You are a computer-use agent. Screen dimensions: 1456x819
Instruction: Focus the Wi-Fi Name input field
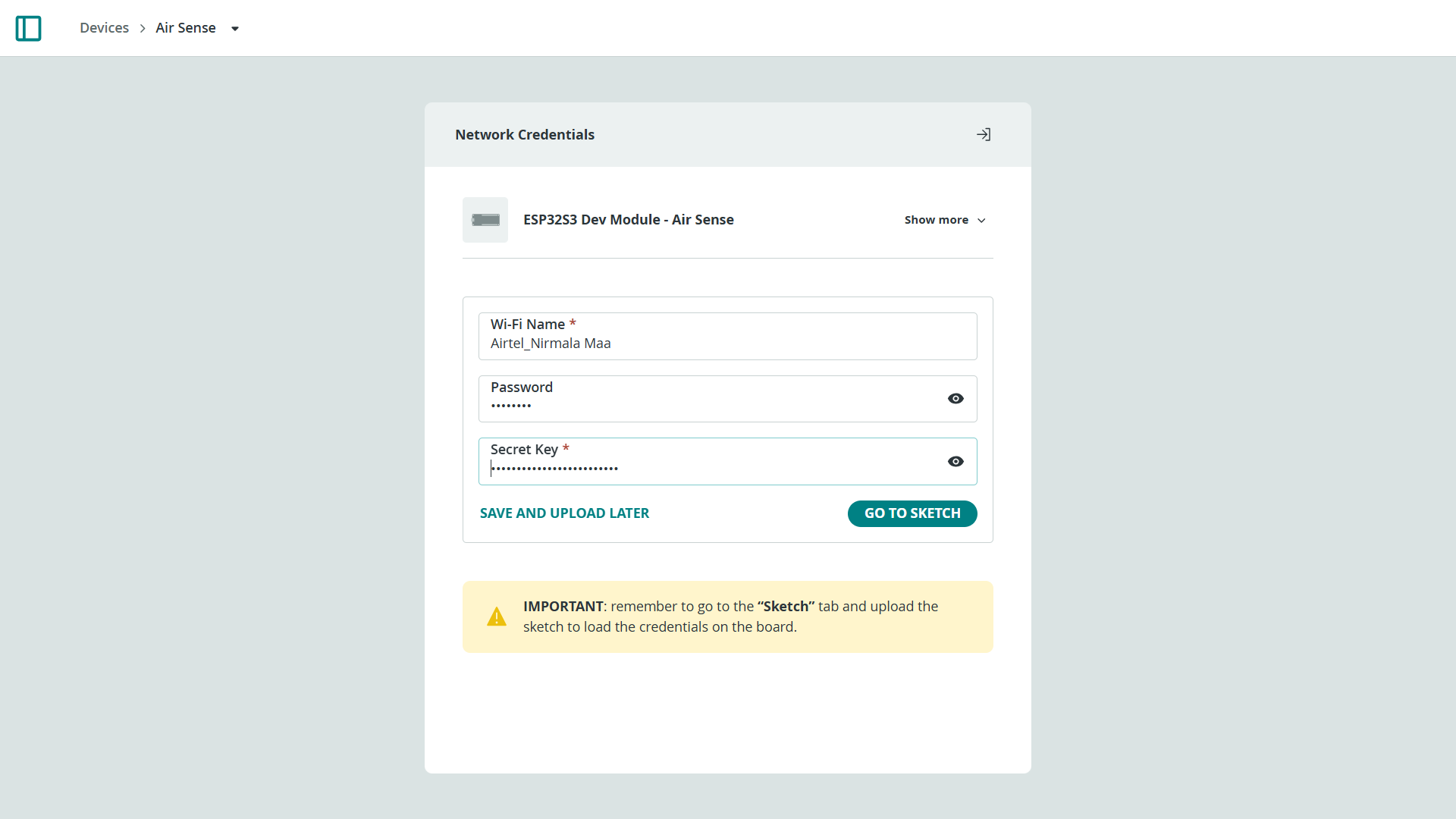coord(728,337)
